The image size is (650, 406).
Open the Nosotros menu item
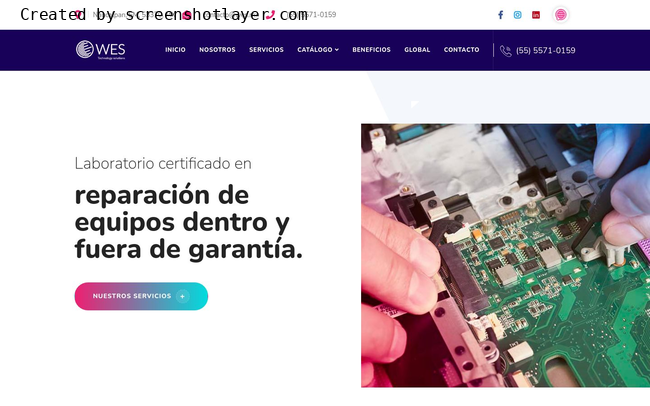point(217,50)
